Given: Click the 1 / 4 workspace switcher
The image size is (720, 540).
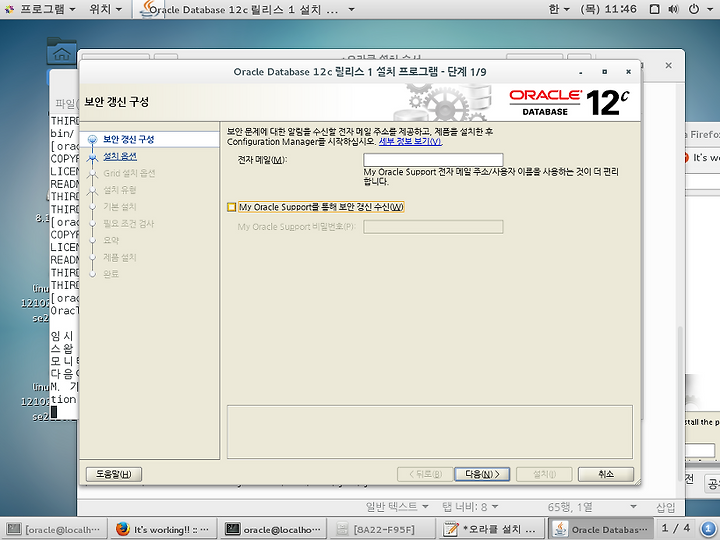Looking at the screenshot, I should (x=676, y=529).
